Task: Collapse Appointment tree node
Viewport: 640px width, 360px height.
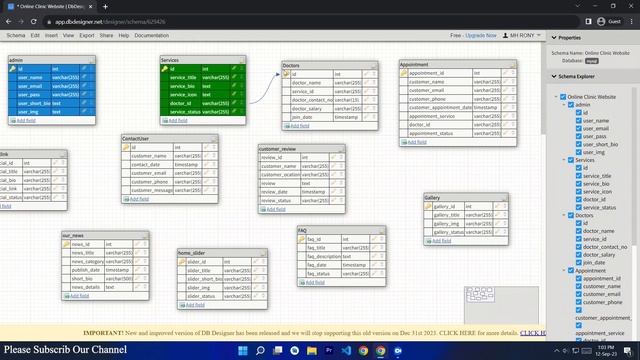Action: [x=564, y=271]
